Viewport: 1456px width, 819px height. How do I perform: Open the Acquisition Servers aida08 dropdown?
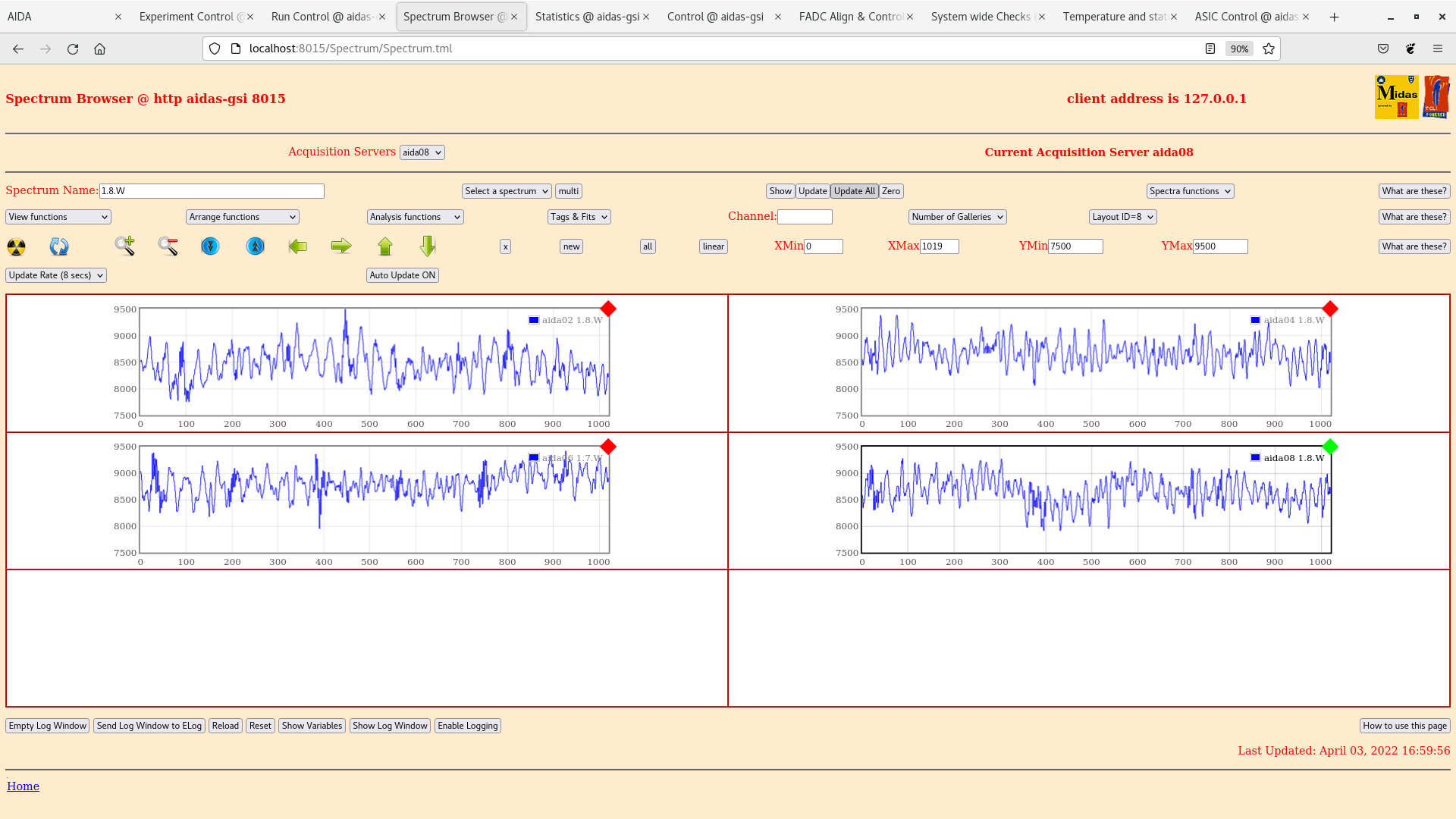point(422,152)
